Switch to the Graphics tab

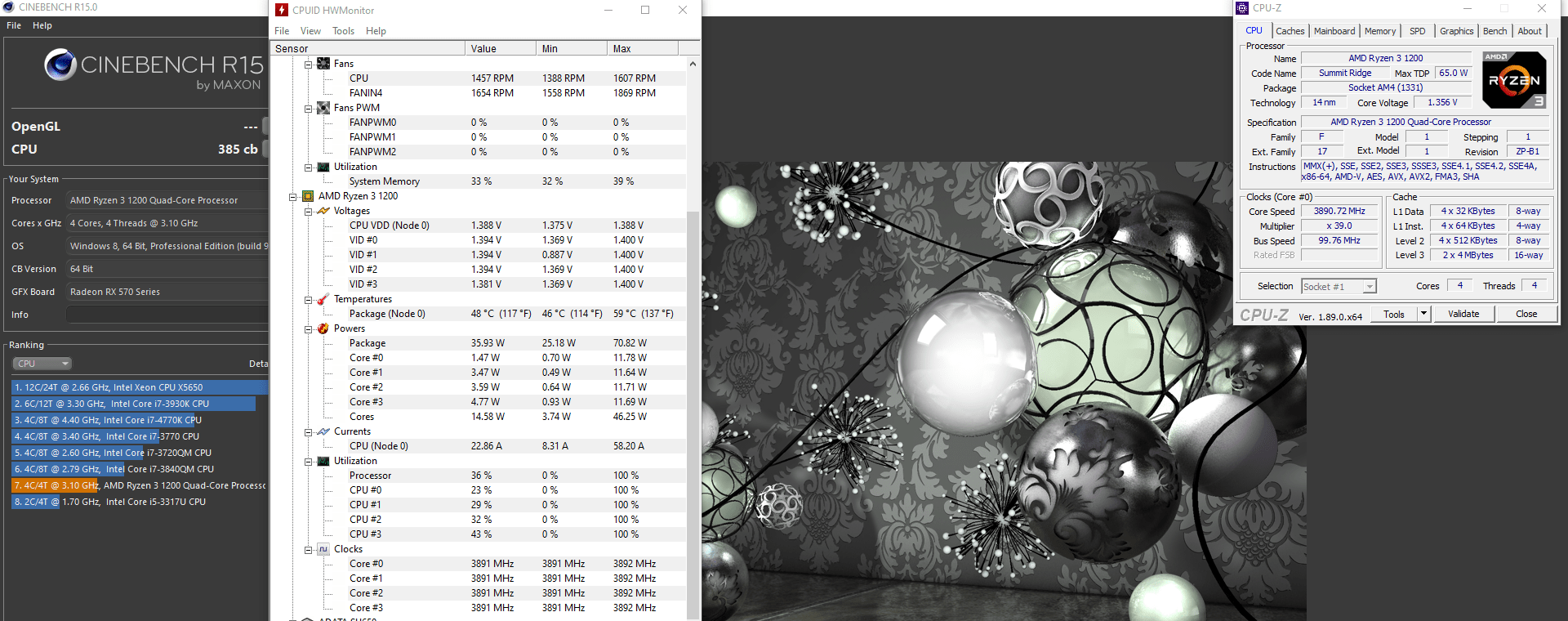pos(1457,31)
